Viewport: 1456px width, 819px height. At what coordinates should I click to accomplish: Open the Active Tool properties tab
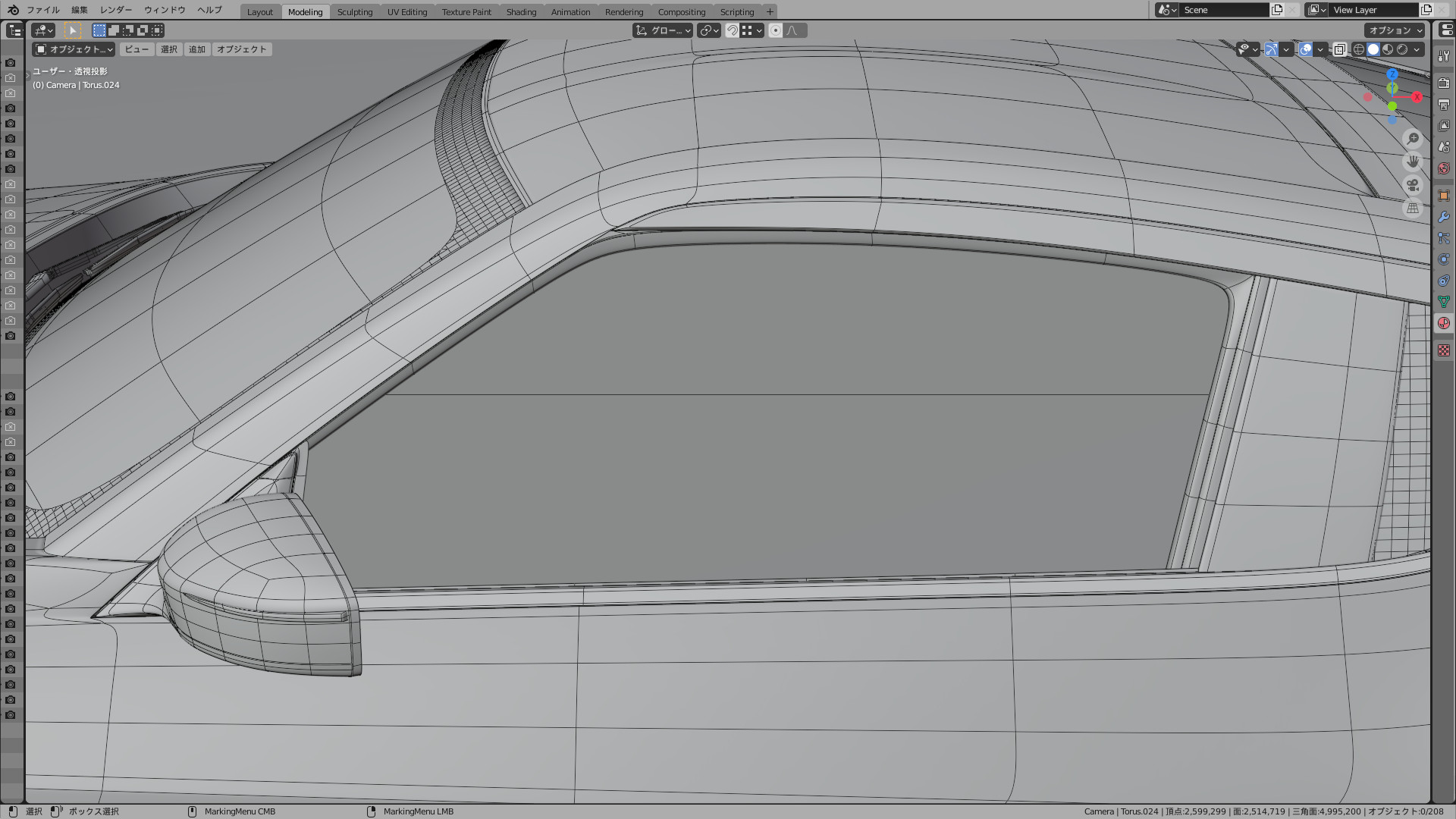pyautogui.click(x=1444, y=56)
